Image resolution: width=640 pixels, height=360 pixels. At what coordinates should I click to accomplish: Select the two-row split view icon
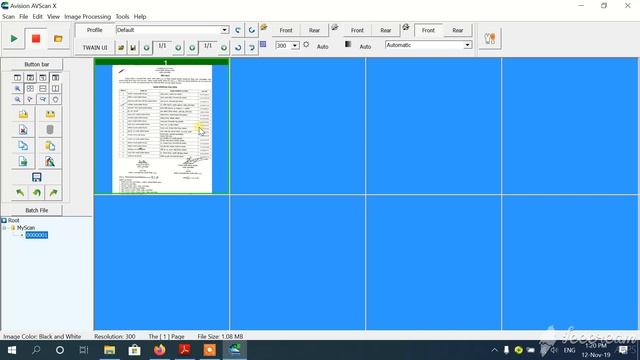pyautogui.click(x=43, y=89)
